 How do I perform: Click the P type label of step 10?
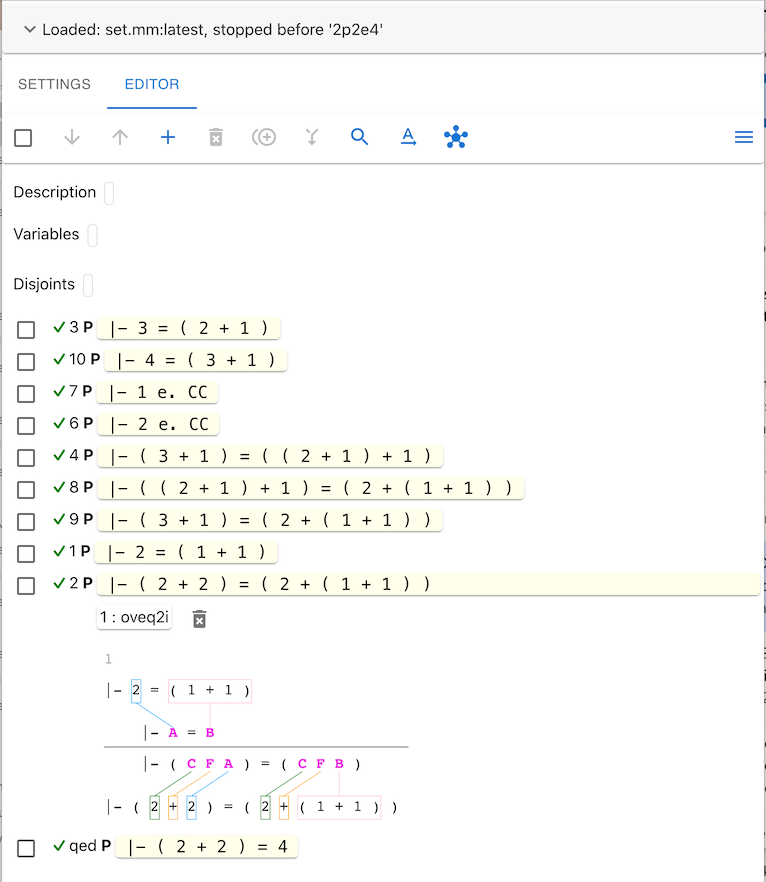[95, 359]
